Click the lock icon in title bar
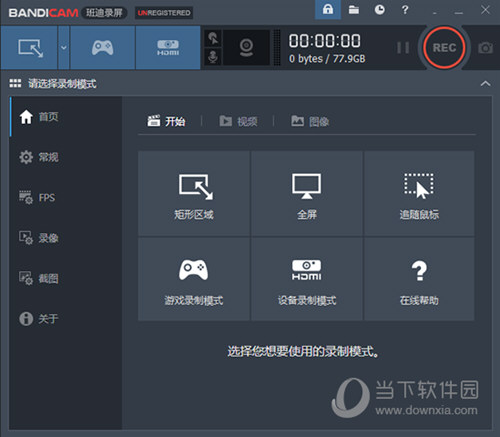This screenshot has height=437, width=500. (x=328, y=9)
